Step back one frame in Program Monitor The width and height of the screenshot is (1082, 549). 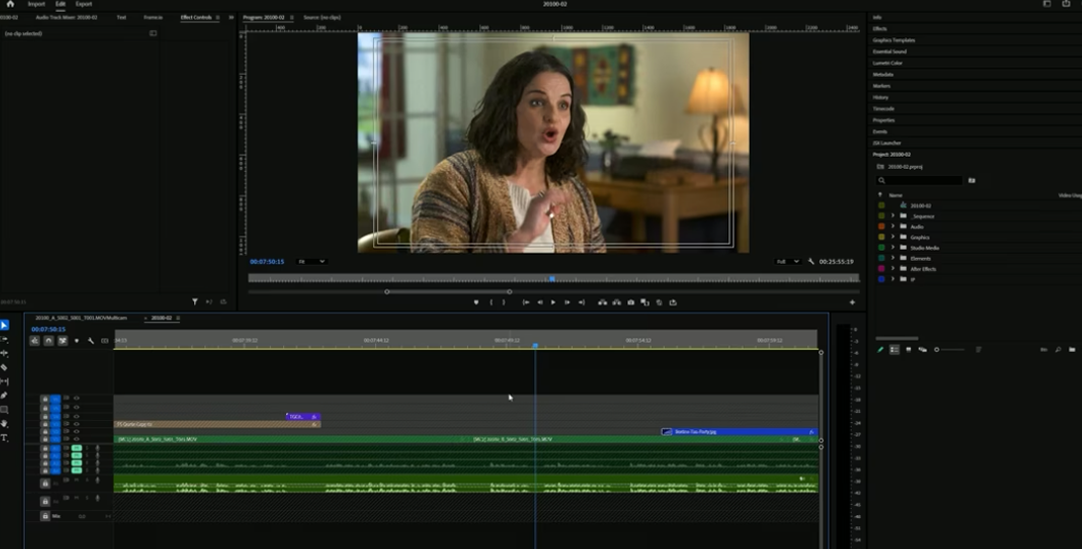[540, 302]
